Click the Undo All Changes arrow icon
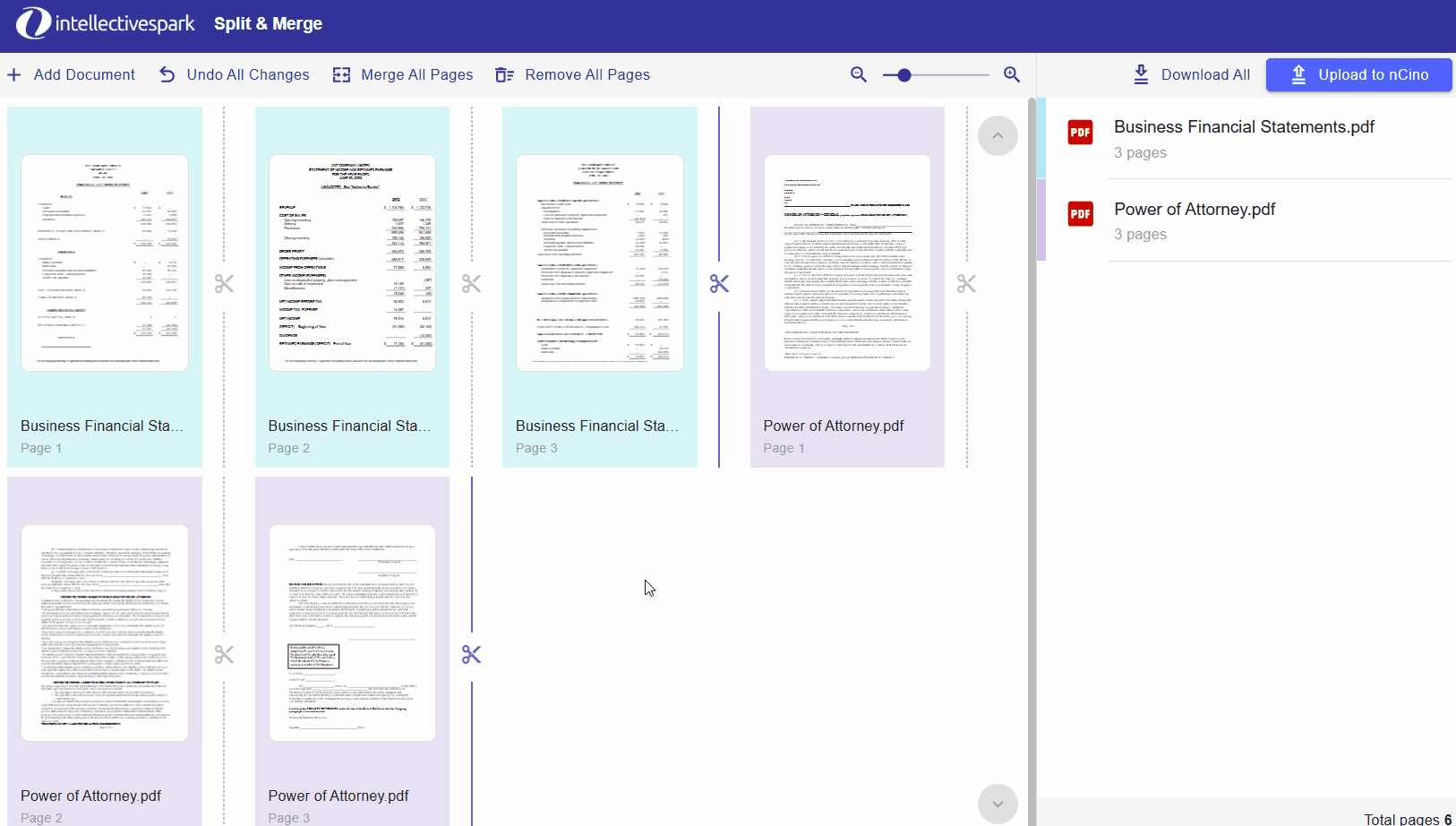Image resolution: width=1456 pixels, height=826 pixels. [x=166, y=74]
